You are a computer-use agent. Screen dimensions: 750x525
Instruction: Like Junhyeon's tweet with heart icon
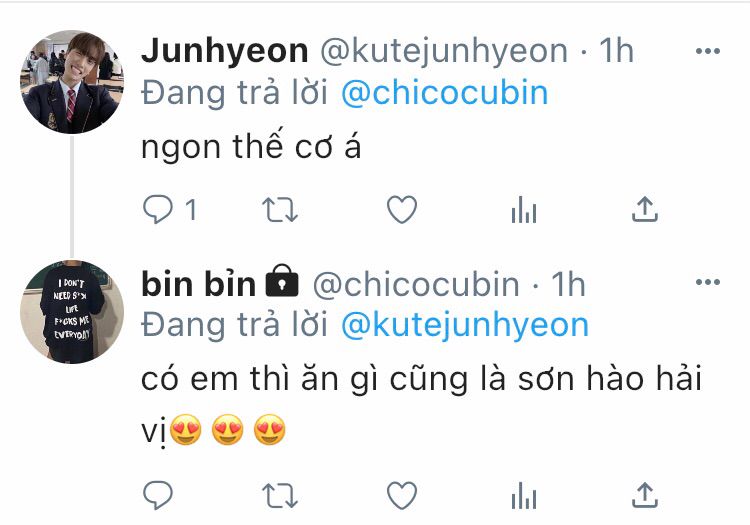point(402,209)
